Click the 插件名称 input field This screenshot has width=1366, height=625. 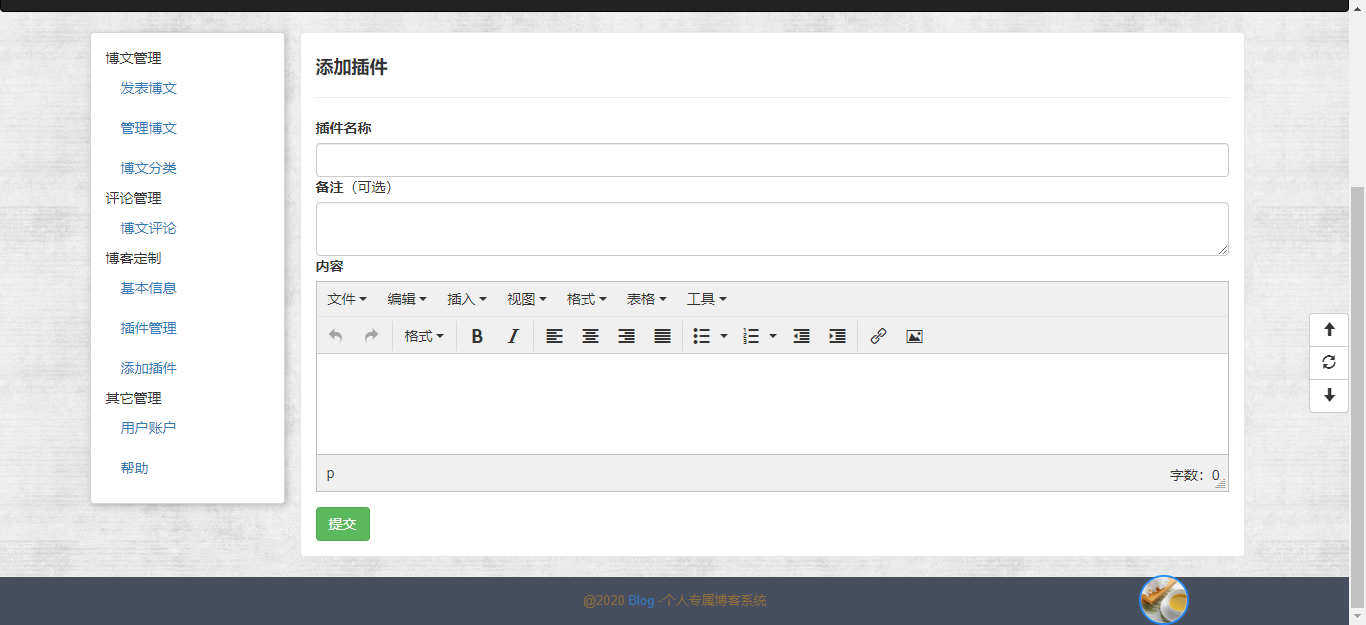click(770, 160)
